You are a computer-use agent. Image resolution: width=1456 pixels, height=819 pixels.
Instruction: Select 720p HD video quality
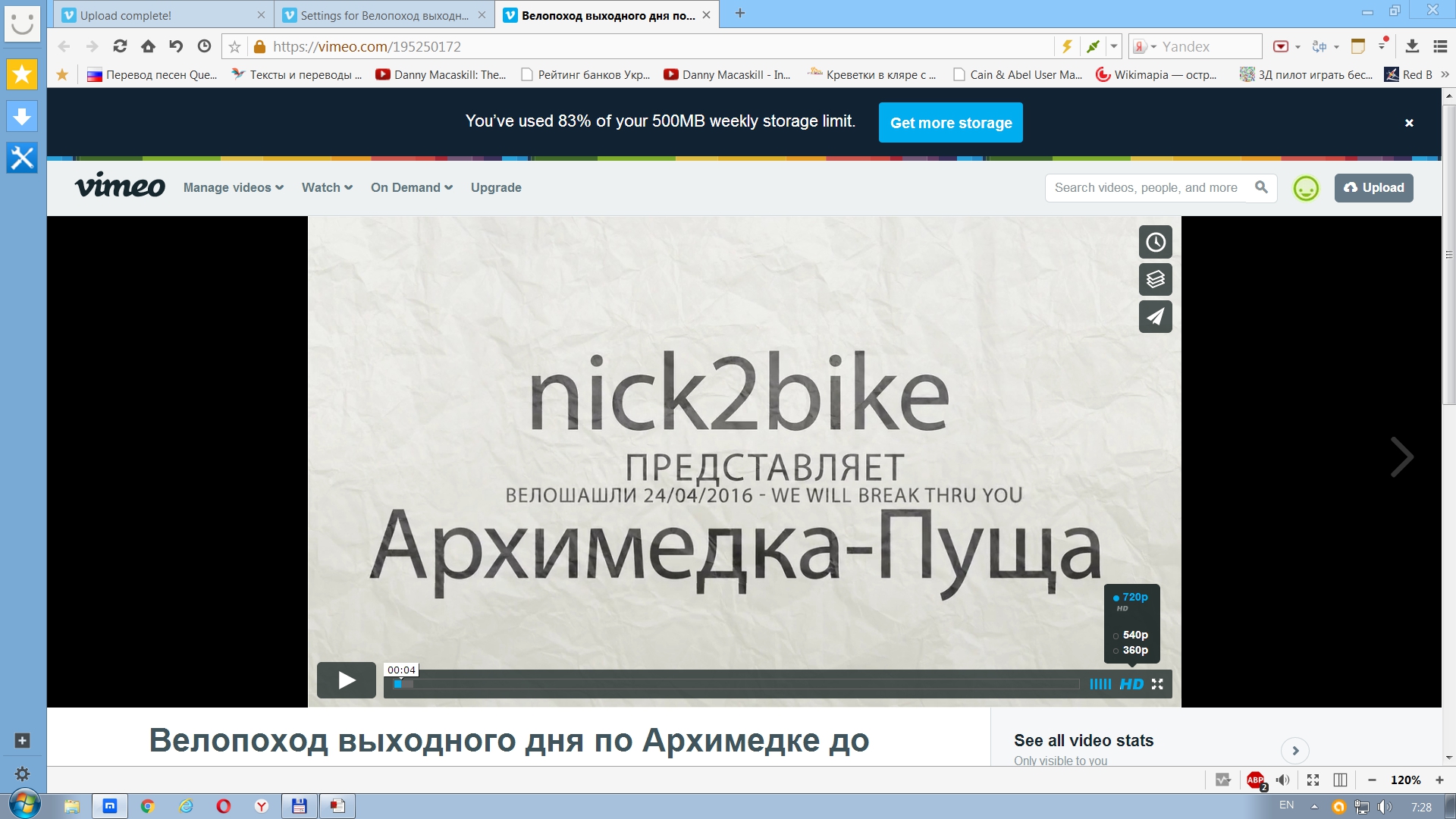[1134, 598]
